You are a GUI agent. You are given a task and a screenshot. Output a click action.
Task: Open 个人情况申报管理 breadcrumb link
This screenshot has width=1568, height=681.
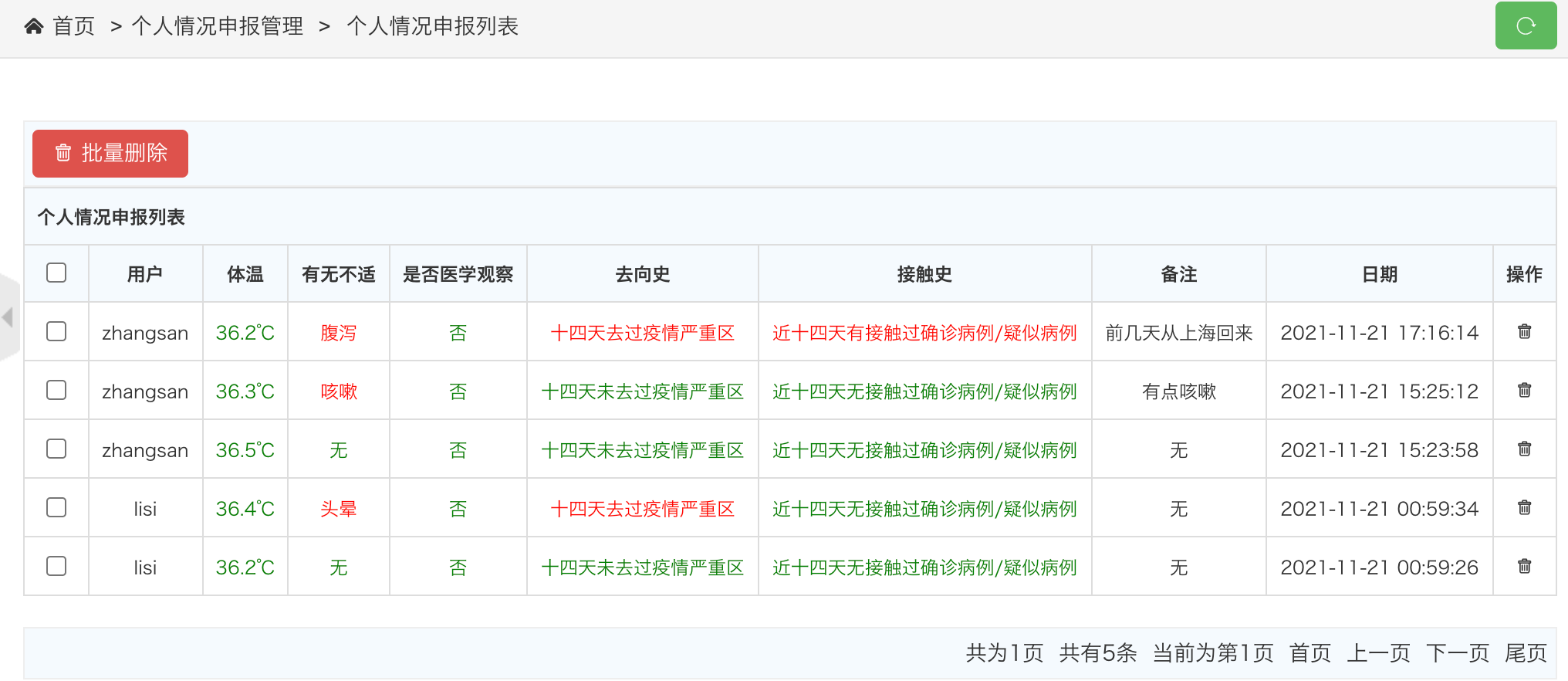(x=218, y=27)
